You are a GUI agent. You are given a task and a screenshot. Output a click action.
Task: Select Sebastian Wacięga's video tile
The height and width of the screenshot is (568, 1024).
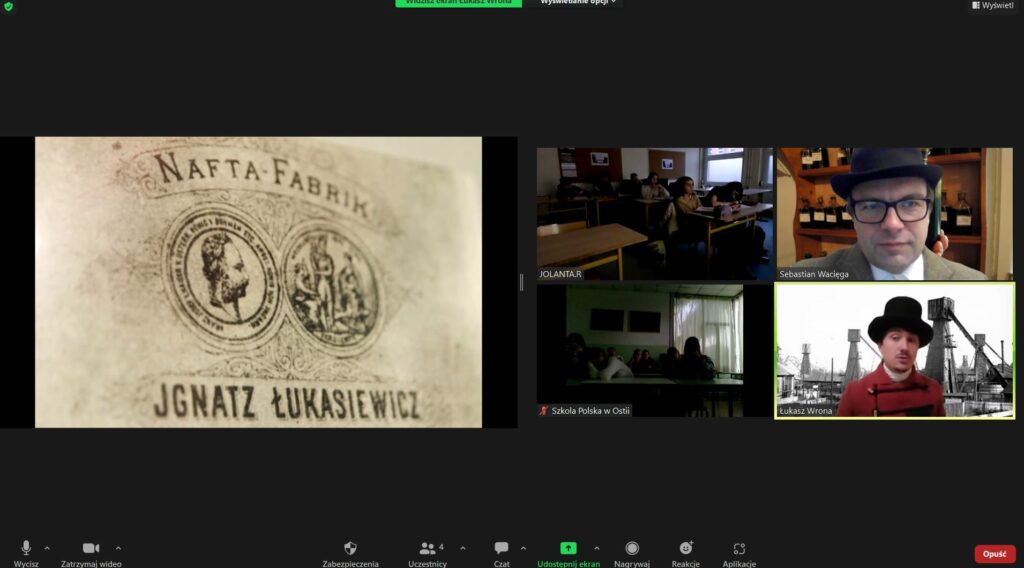click(894, 214)
